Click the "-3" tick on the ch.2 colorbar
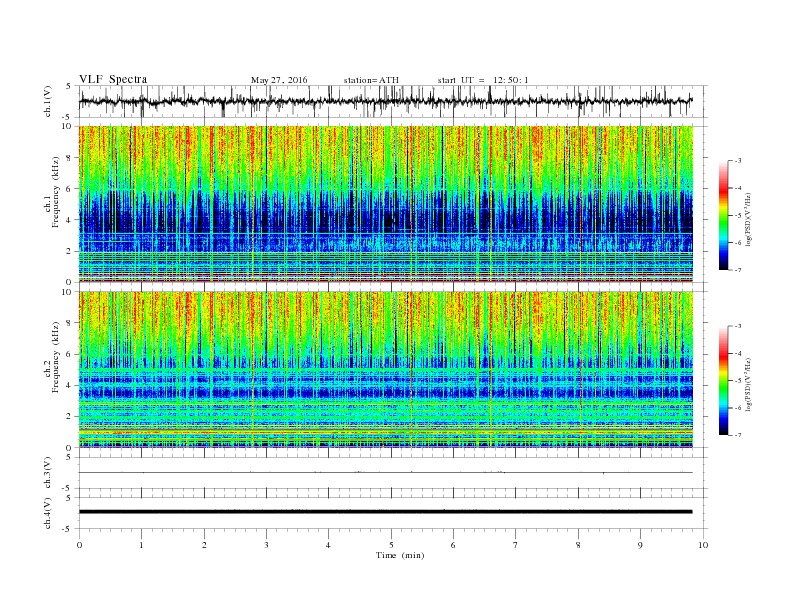Viewport: 792px width, 612px height. (x=737, y=326)
